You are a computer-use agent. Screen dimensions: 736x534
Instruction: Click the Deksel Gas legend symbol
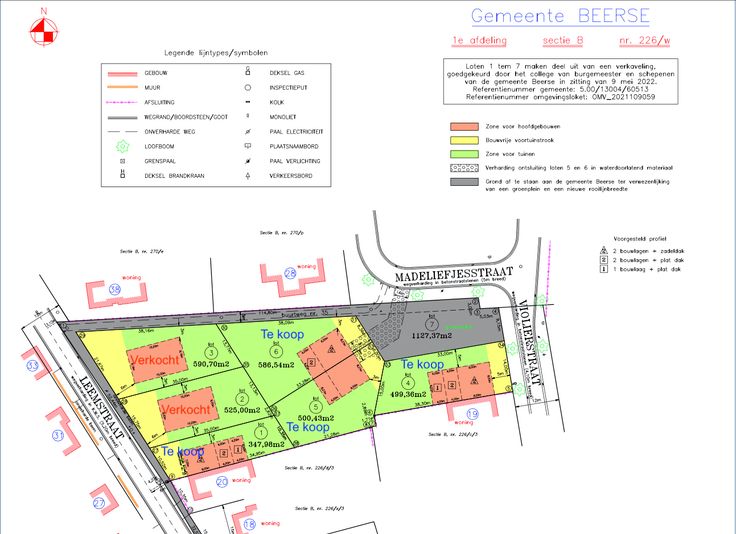point(246,73)
